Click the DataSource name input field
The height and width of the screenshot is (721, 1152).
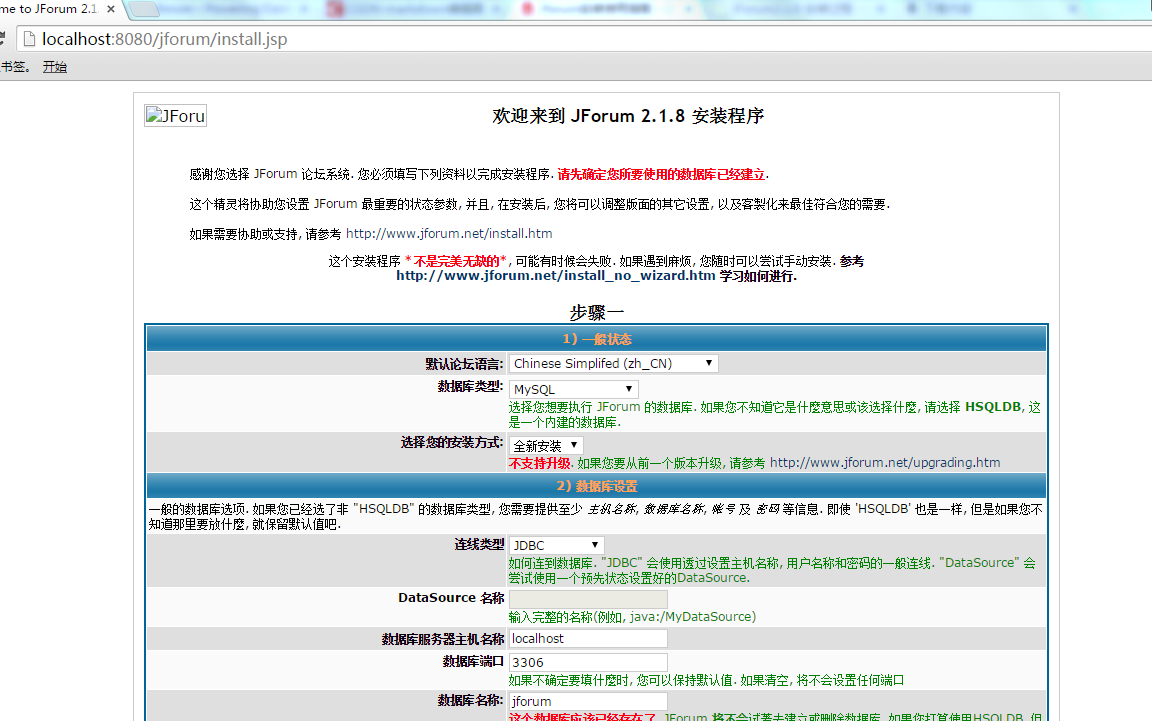(588, 599)
